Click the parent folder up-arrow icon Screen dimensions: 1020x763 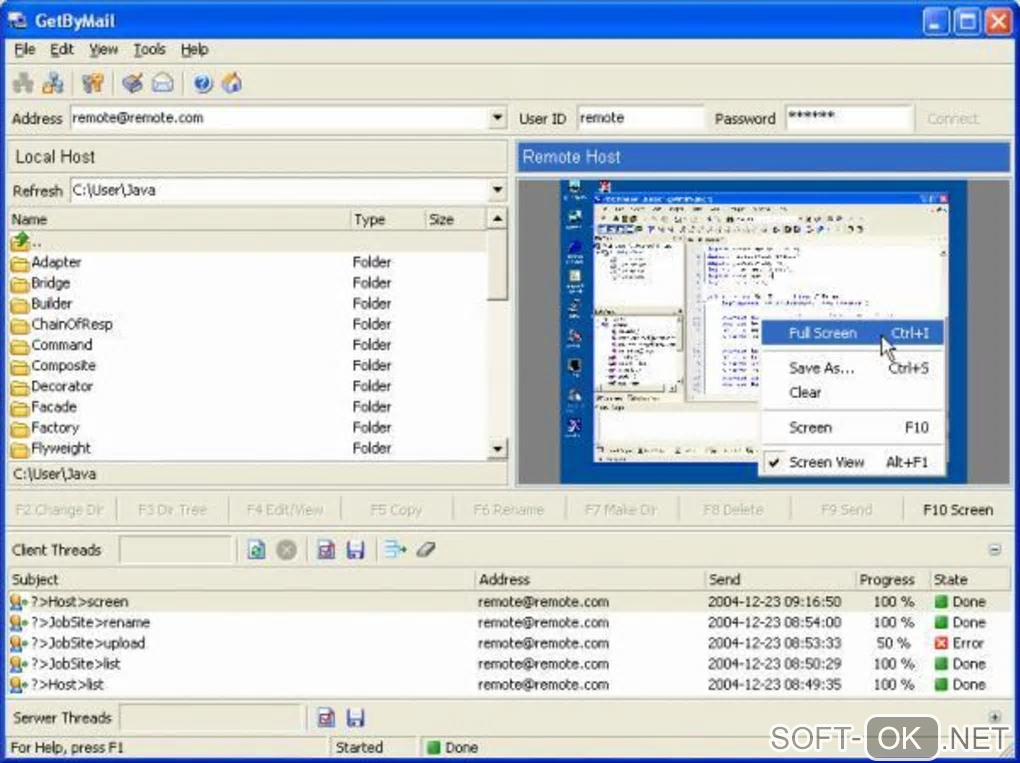(20, 241)
